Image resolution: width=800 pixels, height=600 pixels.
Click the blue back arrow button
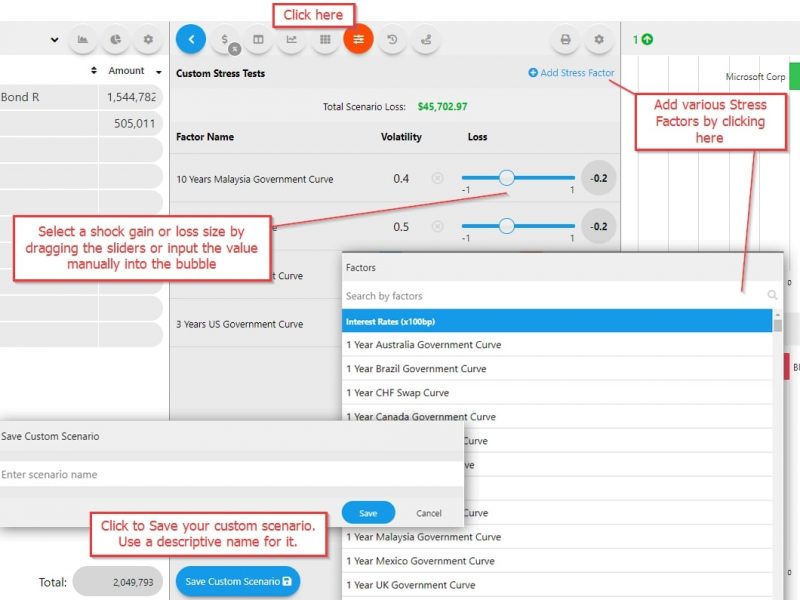191,40
